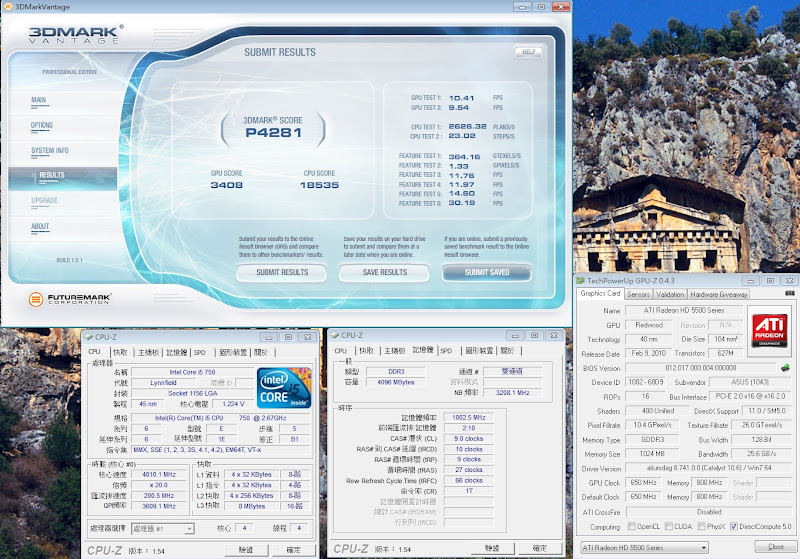The width and height of the screenshot is (800, 559).
Task: Click the Futuremark Corporation logo
Action: click(70, 298)
